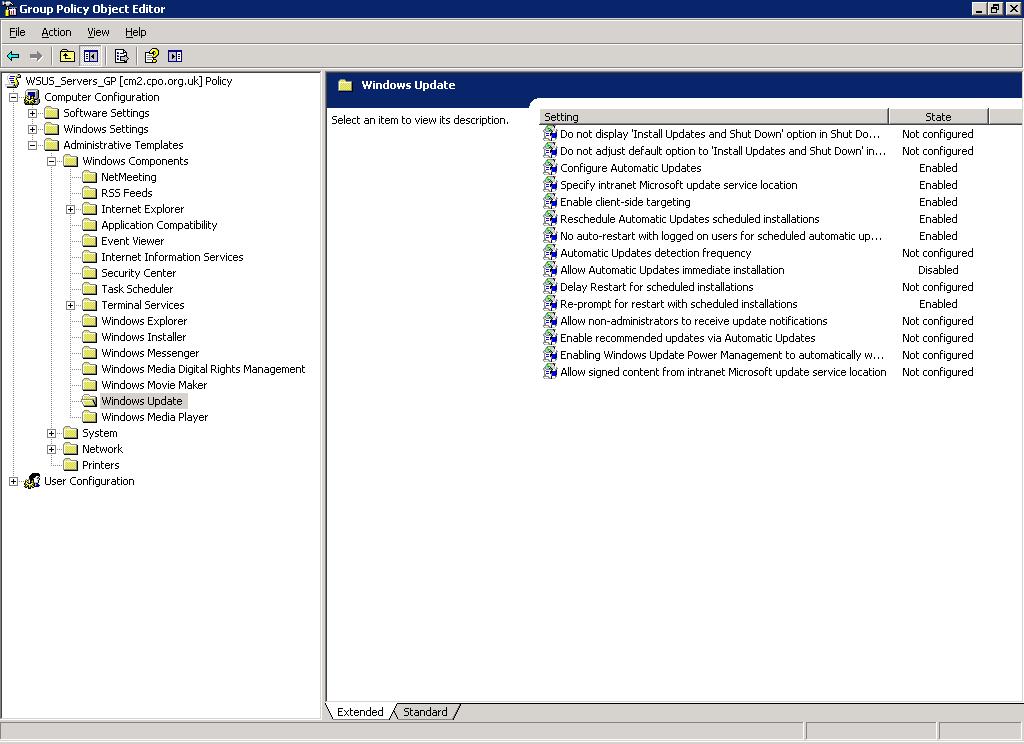Click the Configure Automatic Updates policy icon
This screenshot has height=744, width=1024.
(550, 168)
